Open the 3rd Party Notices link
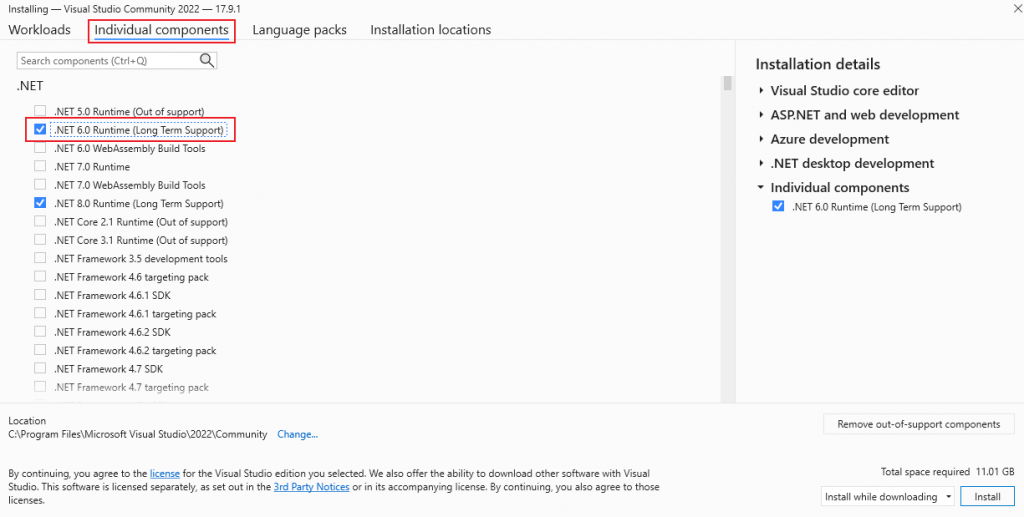 click(x=312, y=487)
